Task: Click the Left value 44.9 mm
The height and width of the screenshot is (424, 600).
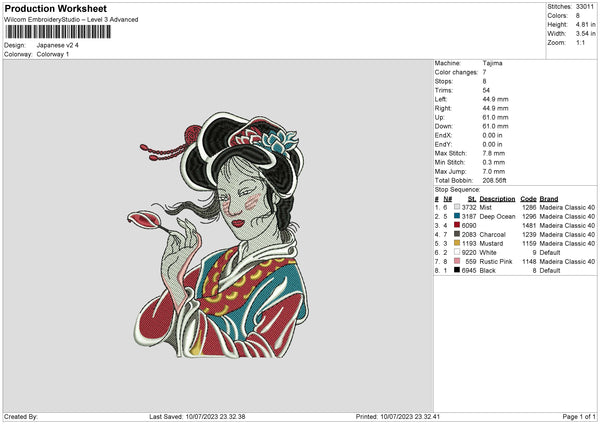Action: point(495,99)
